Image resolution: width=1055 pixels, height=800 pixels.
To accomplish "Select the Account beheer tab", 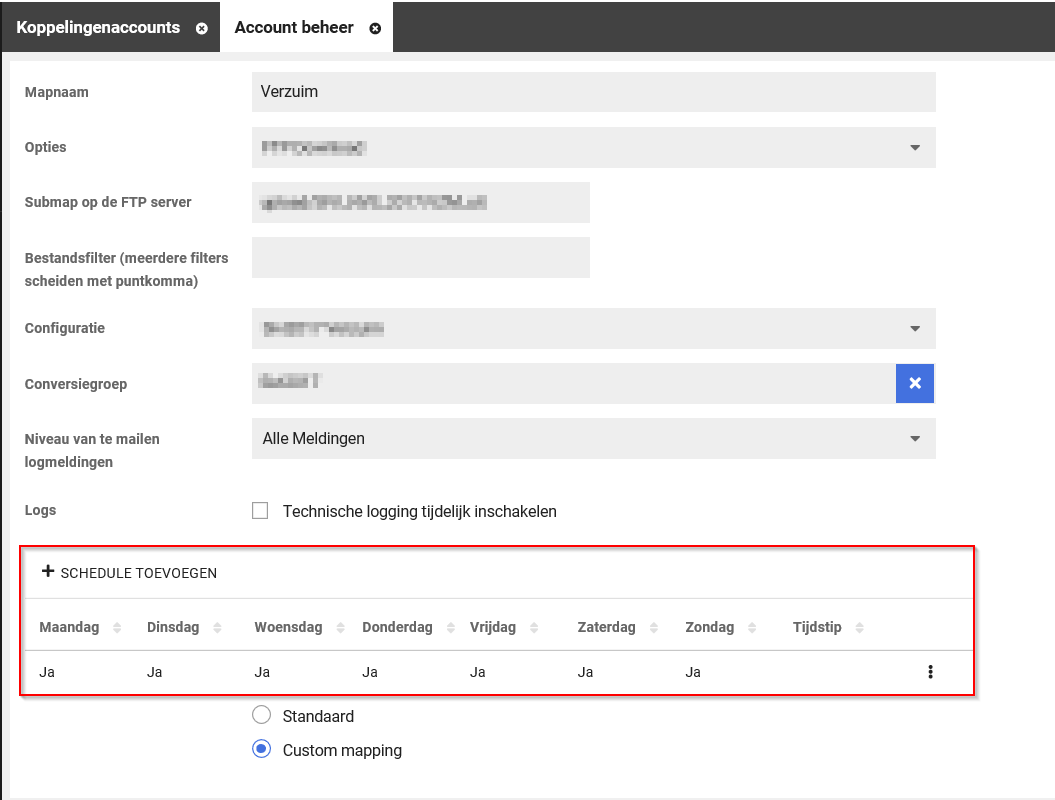I will point(293,27).
